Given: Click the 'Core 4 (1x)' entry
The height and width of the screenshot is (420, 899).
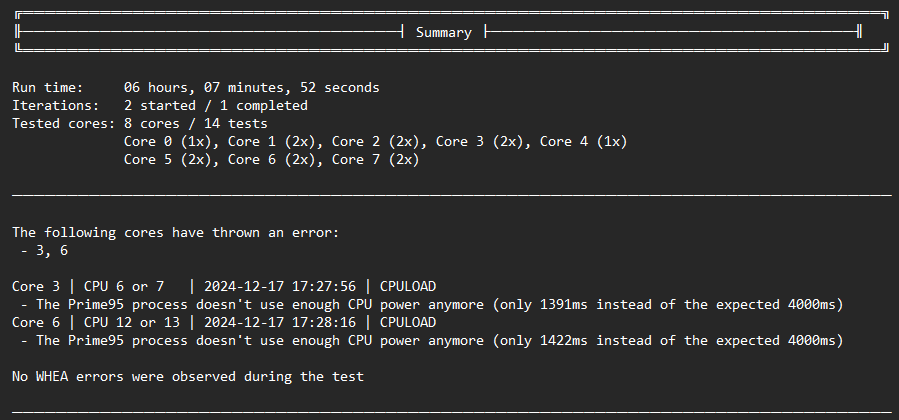Looking at the screenshot, I should point(583,141).
